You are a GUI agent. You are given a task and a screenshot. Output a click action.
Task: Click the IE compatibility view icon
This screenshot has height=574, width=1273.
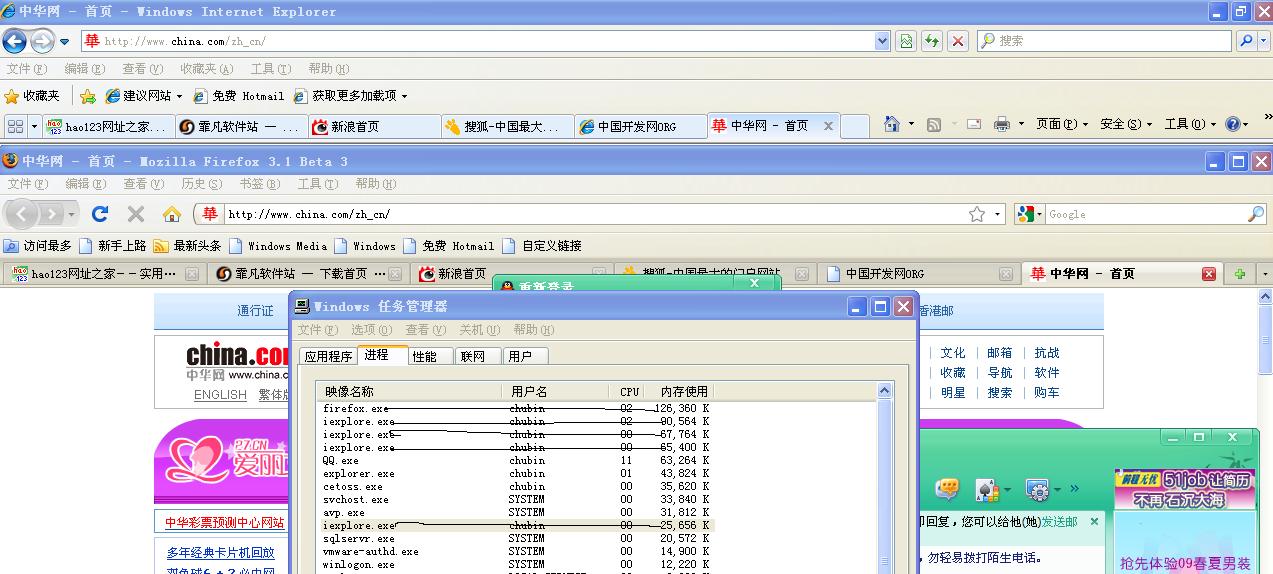click(x=906, y=41)
